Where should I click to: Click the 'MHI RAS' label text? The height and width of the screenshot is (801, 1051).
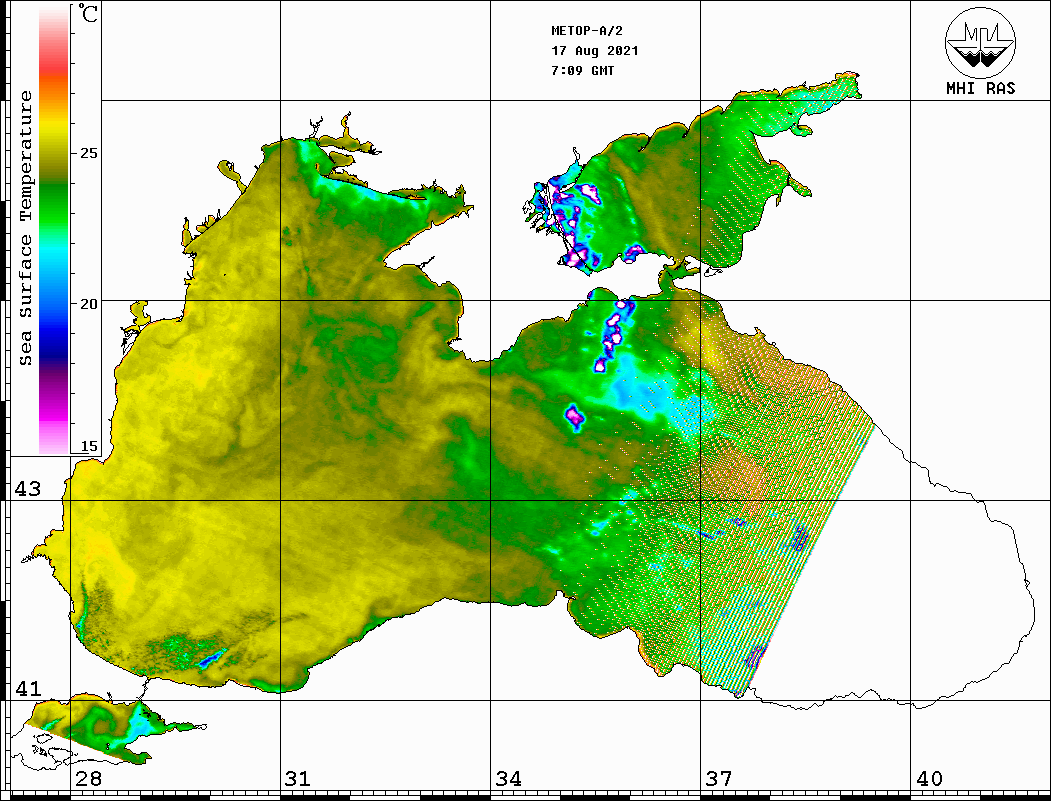tap(981, 88)
